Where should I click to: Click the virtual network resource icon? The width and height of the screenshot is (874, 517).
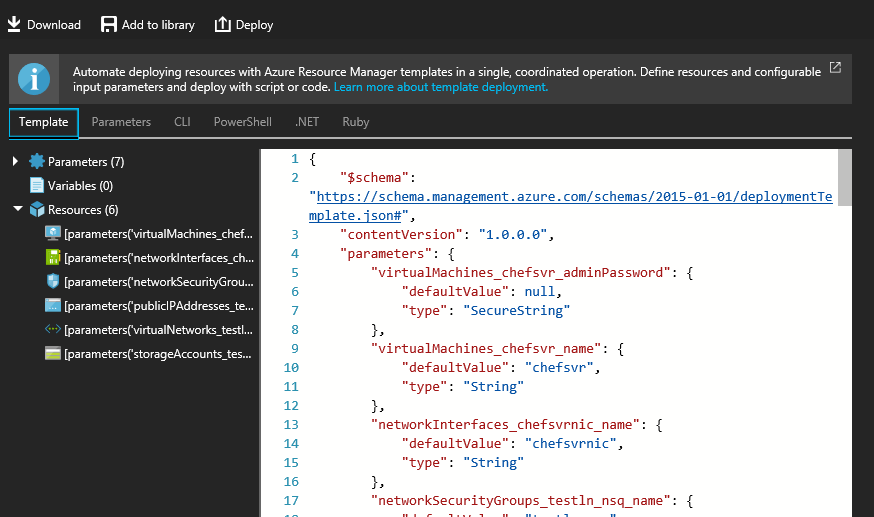[52, 329]
